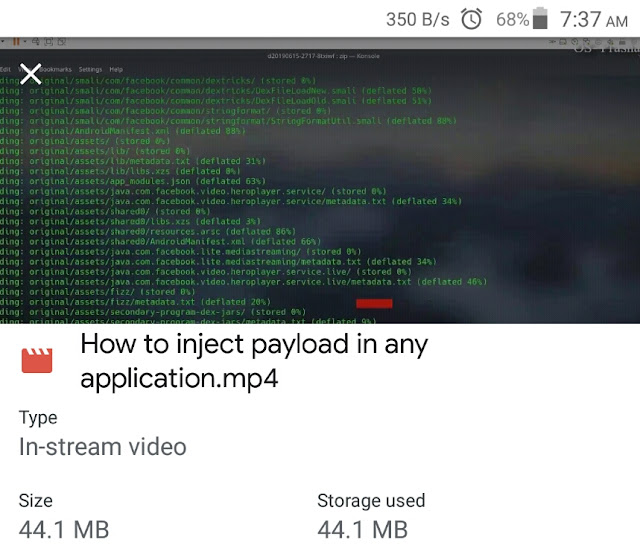This screenshot has width=640, height=554.
Task: Tap the 44.1 MB value under Size
Action: point(64,530)
